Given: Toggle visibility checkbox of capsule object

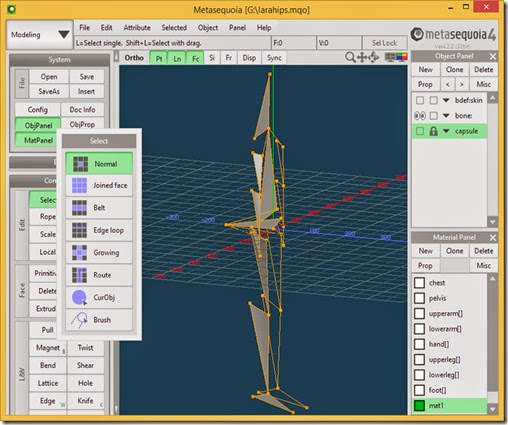Looking at the screenshot, I should coord(420,131).
